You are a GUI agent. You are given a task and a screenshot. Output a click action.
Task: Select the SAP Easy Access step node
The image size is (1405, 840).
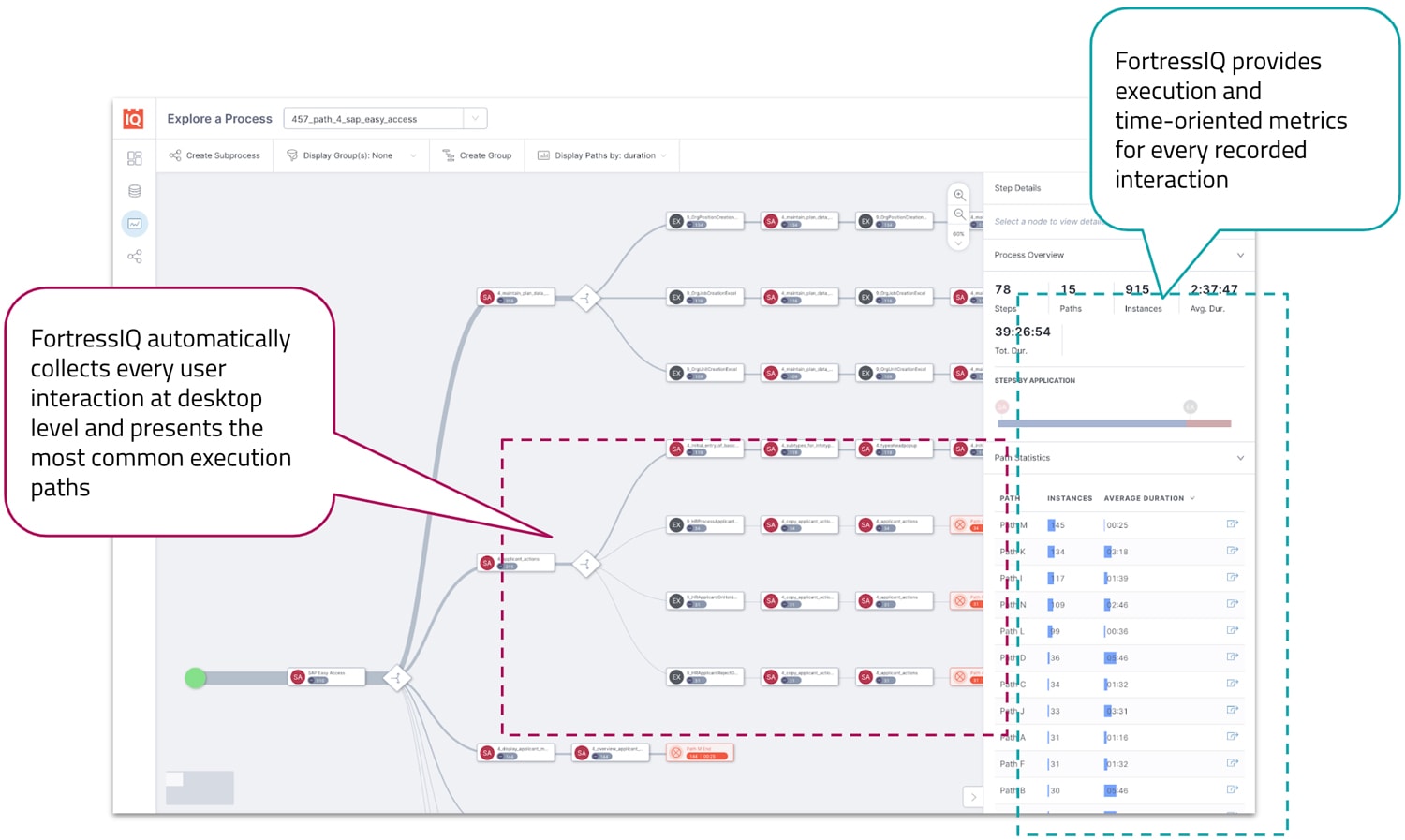click(326, 676)
